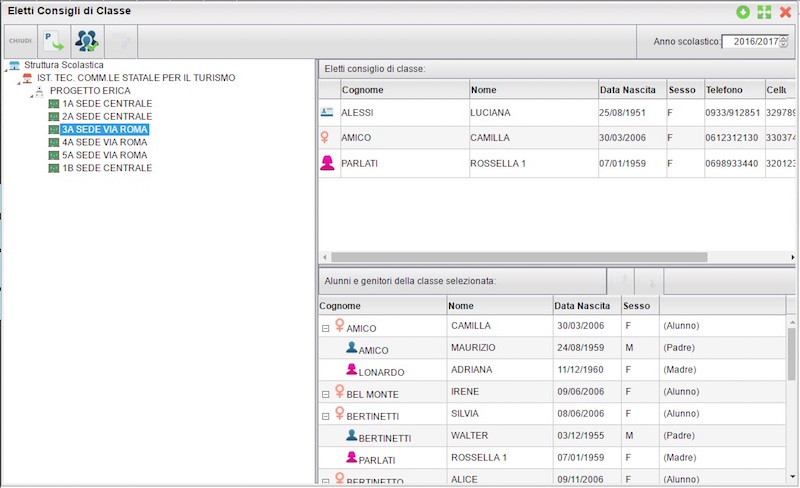Click the left arrow of horizontal scrollbar

point(324,257)
